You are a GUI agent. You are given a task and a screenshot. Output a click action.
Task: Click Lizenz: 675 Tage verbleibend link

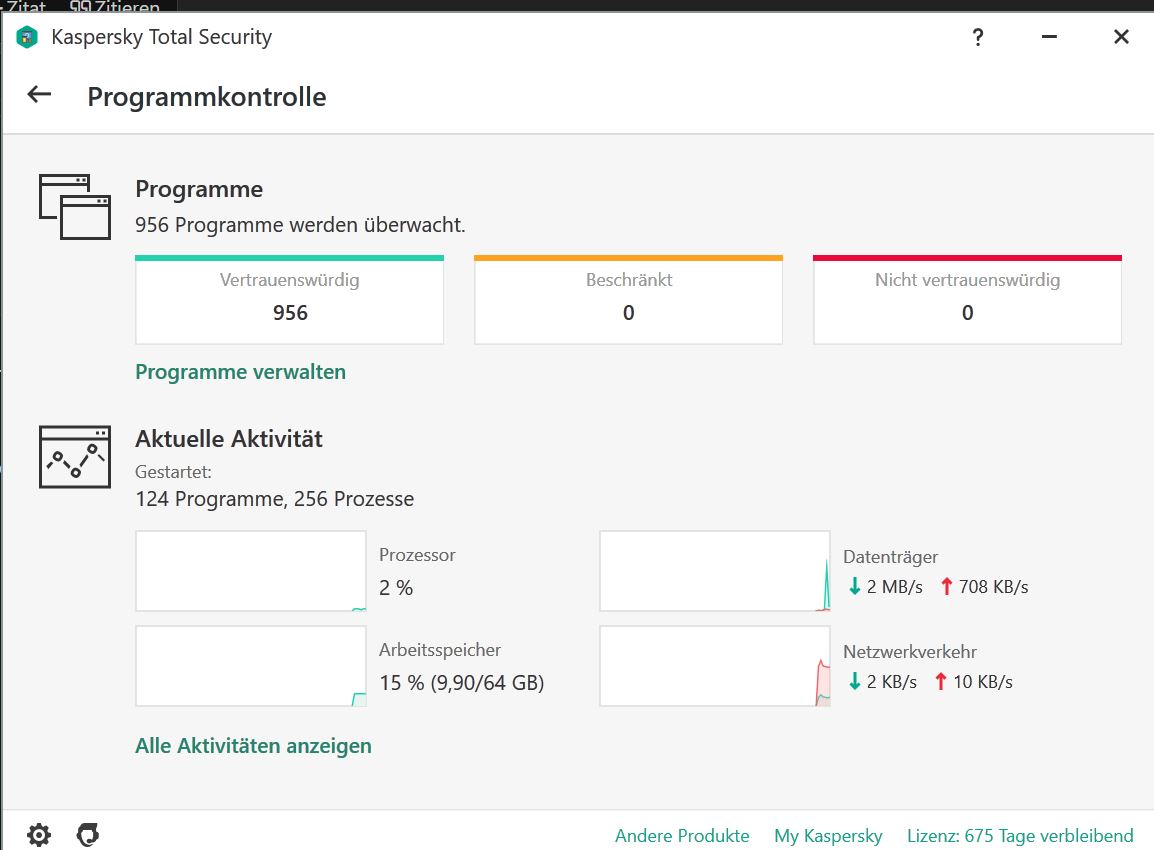point(1020,836)
